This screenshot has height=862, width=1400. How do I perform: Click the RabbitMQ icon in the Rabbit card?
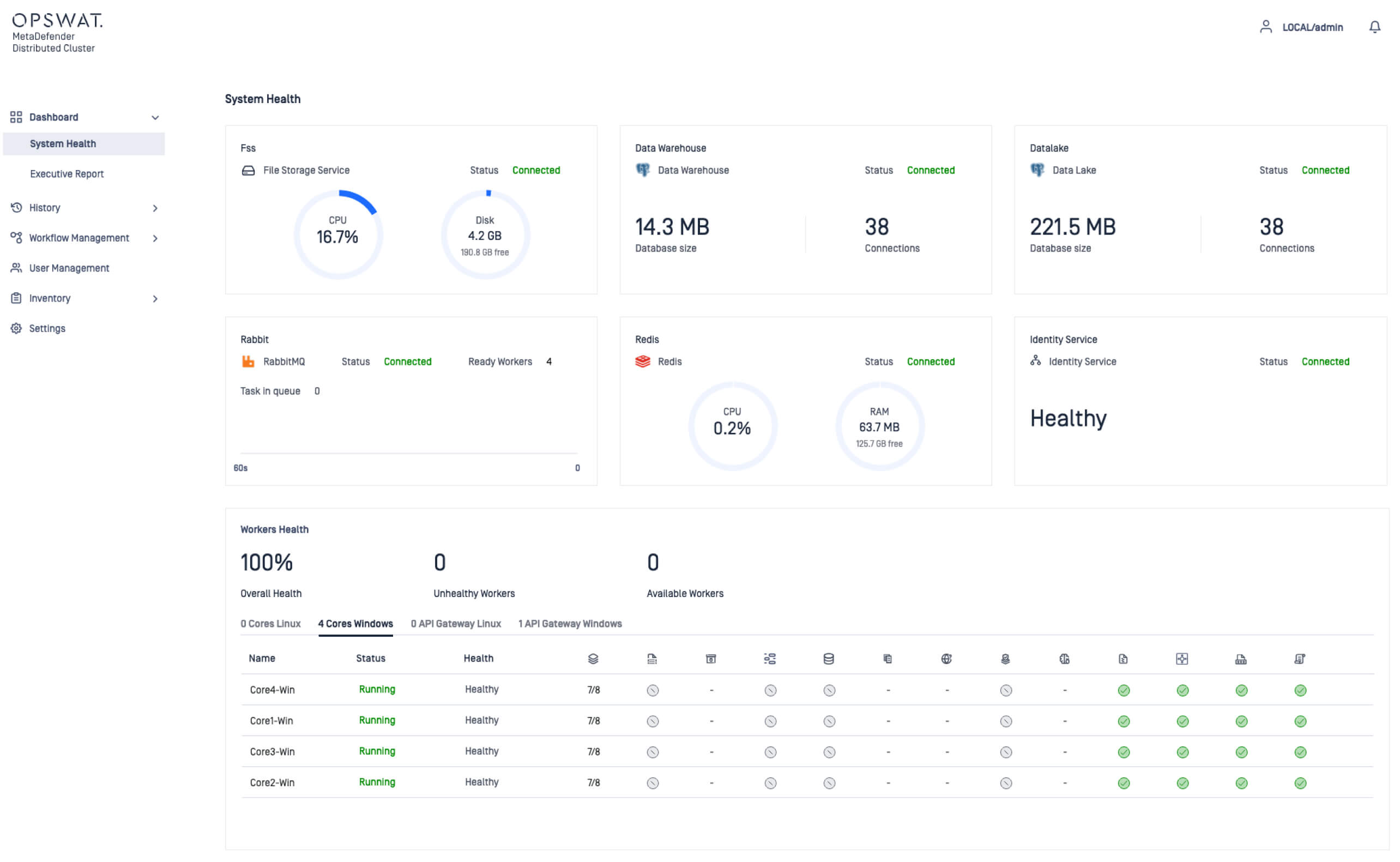pyautogui.click(x=249, y=361)
